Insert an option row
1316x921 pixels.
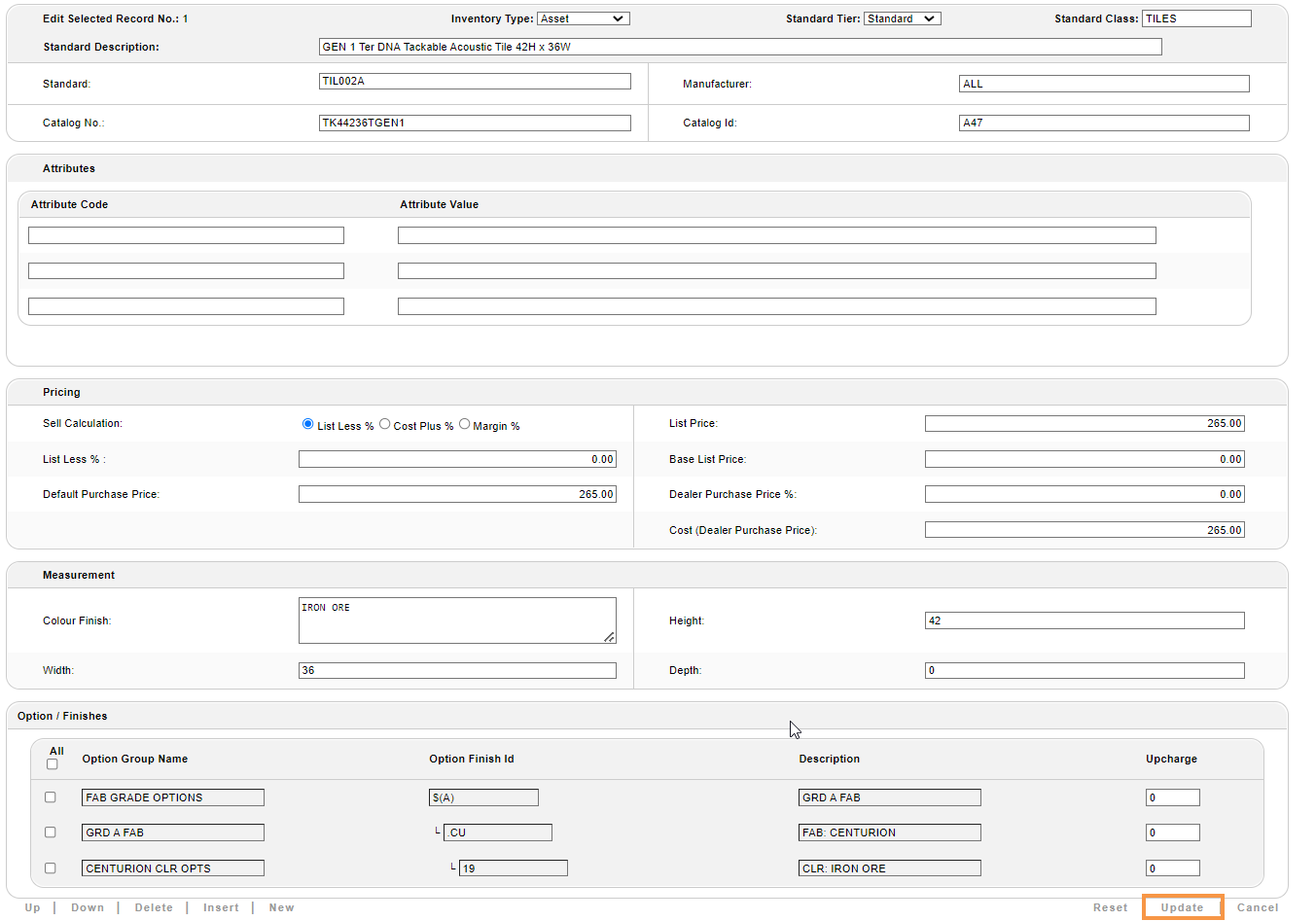(x=221, y=907)
